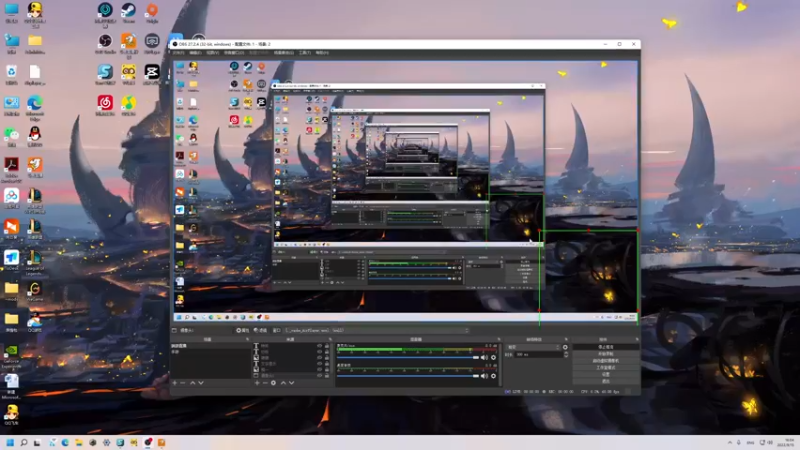The height and width of the screenshot is (450, 800).
Task: Open File Explorer from the taskbar
Action: tap(79, 442)
